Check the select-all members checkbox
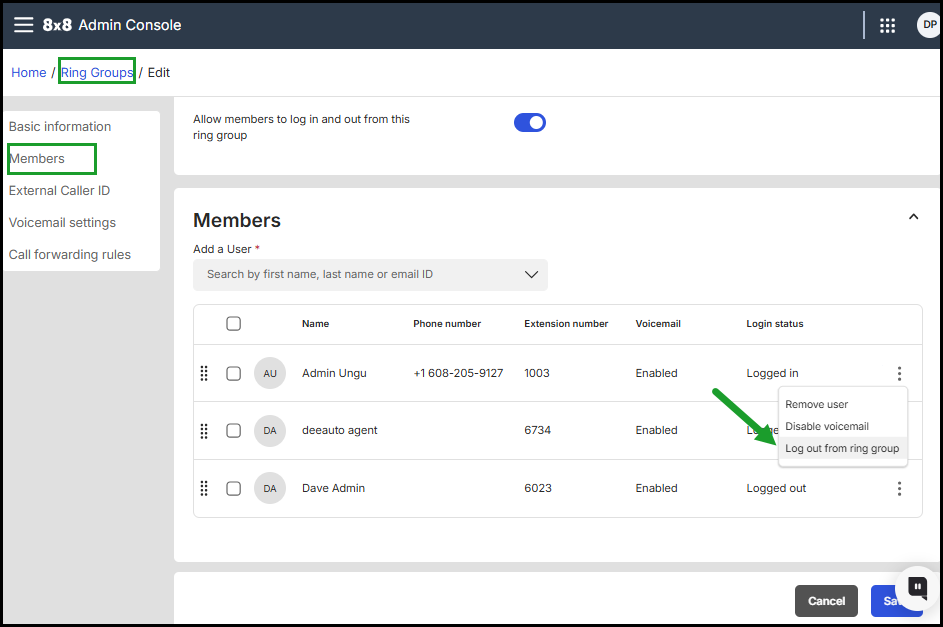 pos(233,323)
